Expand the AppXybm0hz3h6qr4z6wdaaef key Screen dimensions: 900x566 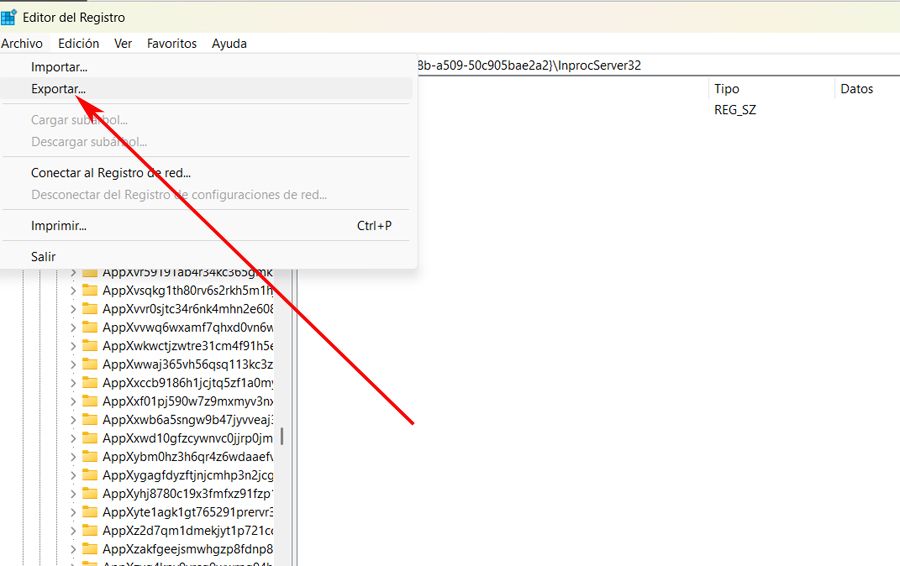[x=73, y=457]
